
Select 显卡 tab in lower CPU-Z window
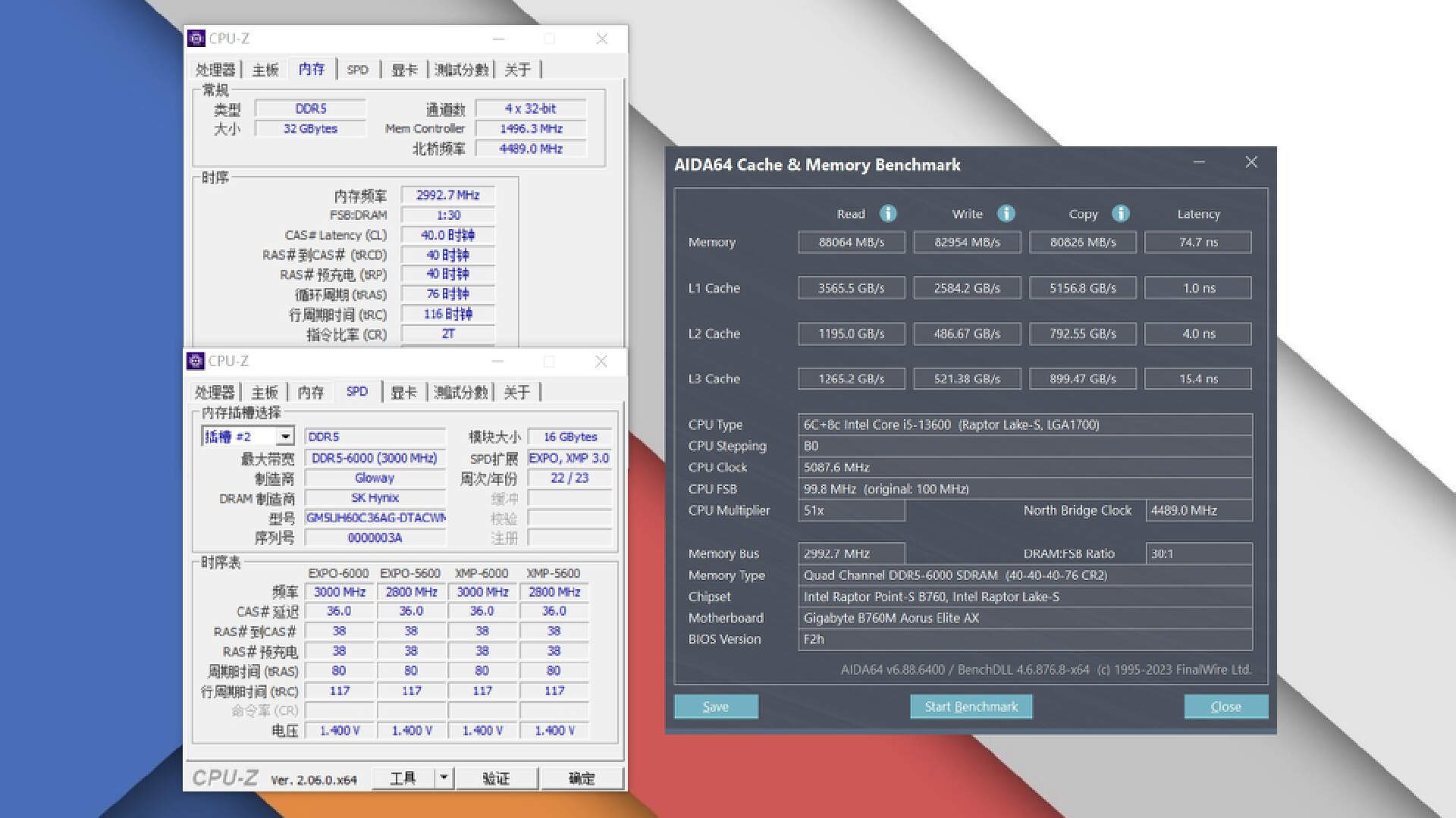click(x=403, y=393)
